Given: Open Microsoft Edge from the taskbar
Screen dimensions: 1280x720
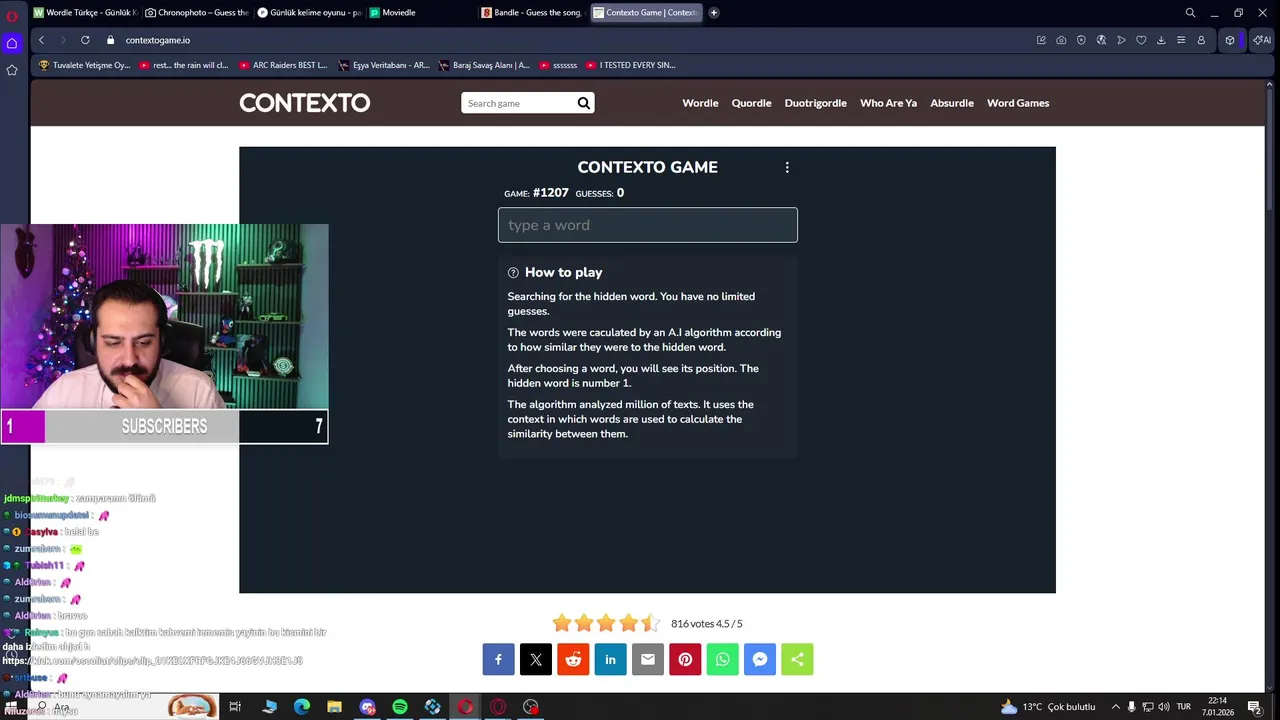Looking at the screenshot, I should click(302, 707).
